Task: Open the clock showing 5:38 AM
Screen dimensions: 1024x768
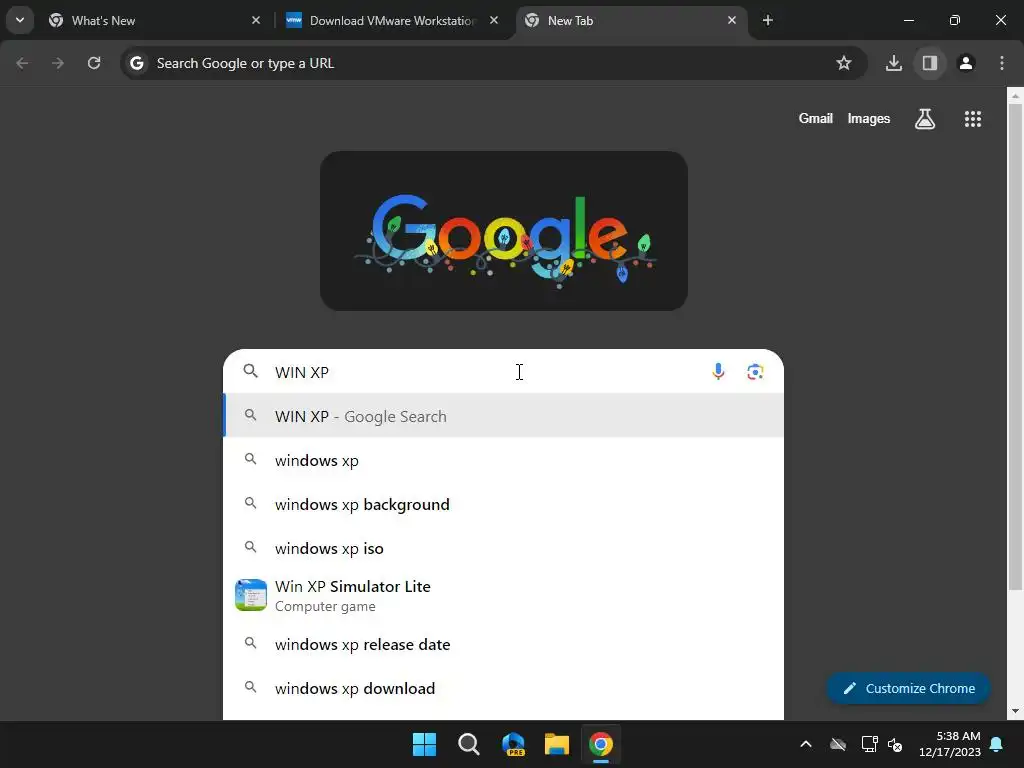Action: coord(950,744)
